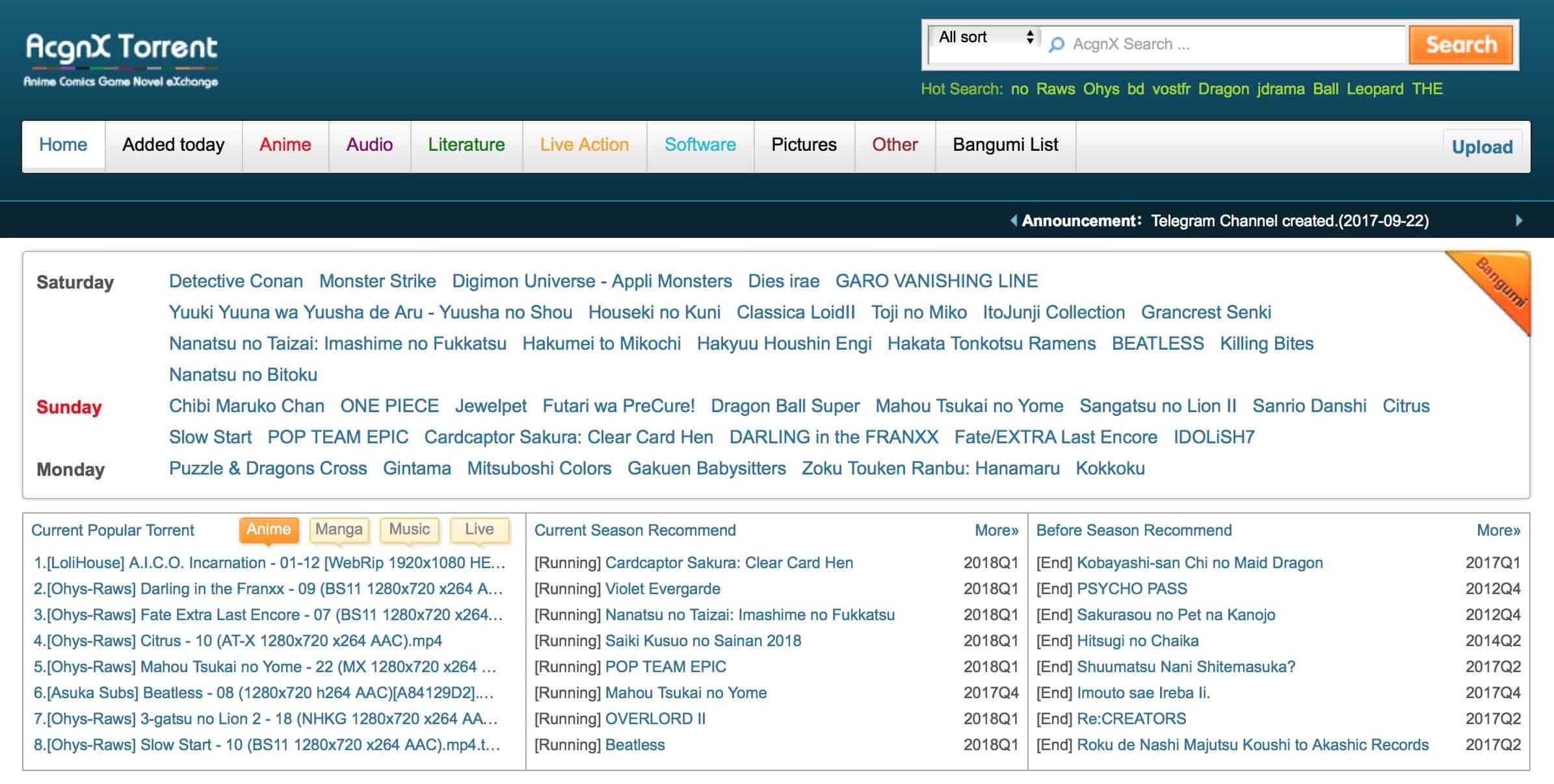
Task: Open the Added today tab
Action: [173, 144]
